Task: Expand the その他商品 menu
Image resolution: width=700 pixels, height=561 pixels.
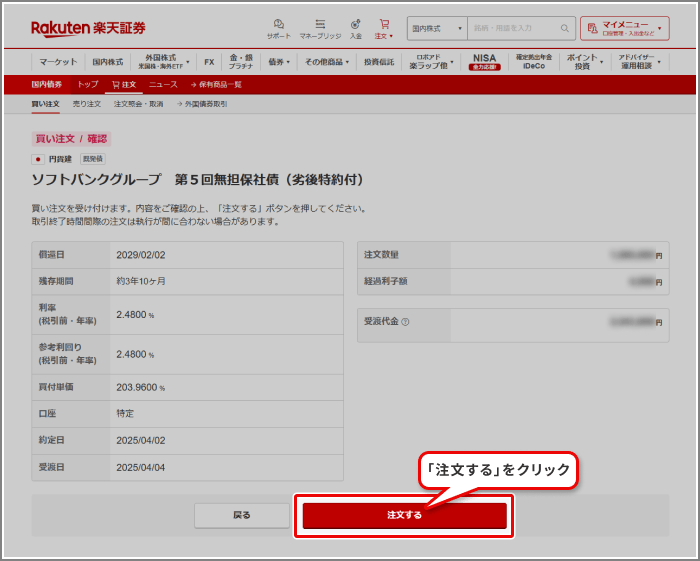Action: pos(327,62)
